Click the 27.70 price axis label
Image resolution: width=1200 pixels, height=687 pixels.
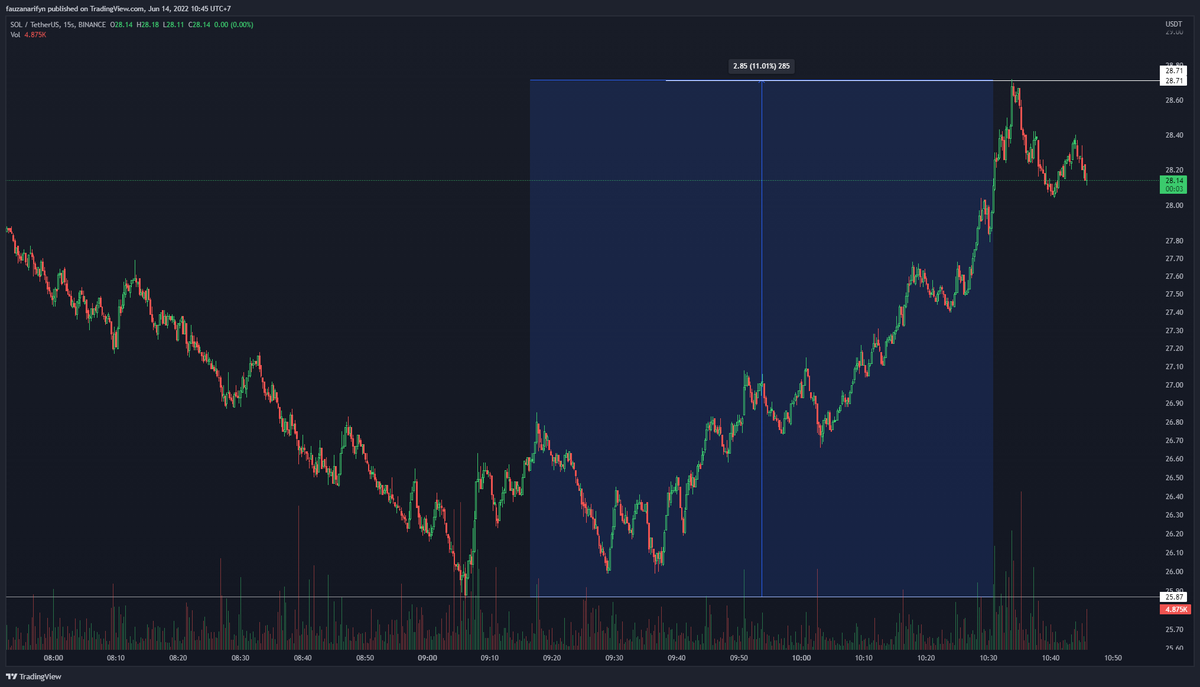click(1174, 259)
